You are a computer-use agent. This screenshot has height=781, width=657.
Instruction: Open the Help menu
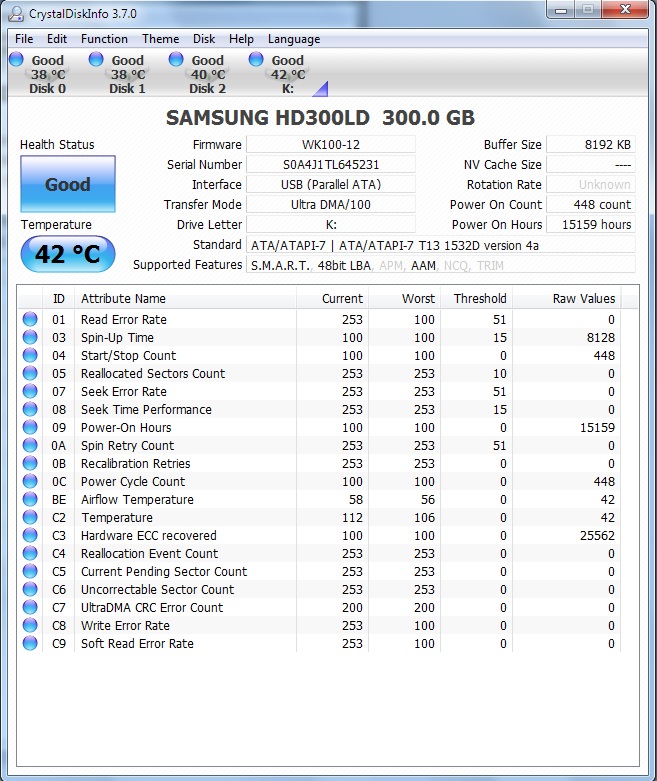coord(241,39)
